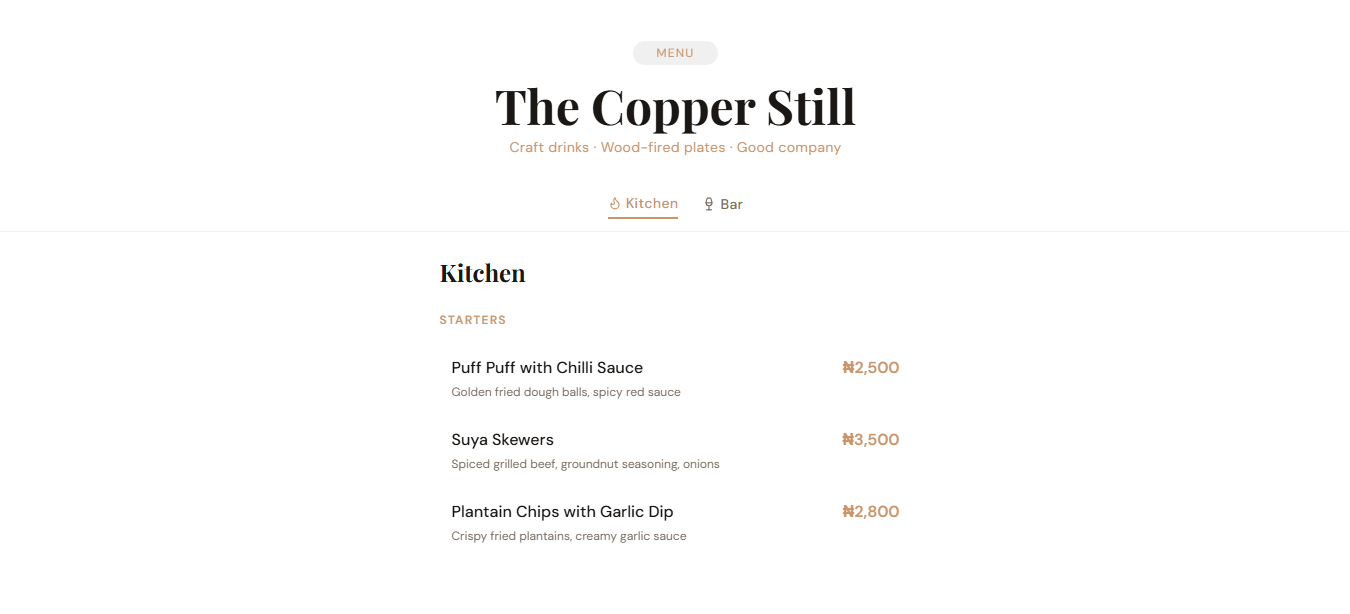1350x614 pixels.
Task: Click the STARTERS category label
Action: tap(473, 321)
